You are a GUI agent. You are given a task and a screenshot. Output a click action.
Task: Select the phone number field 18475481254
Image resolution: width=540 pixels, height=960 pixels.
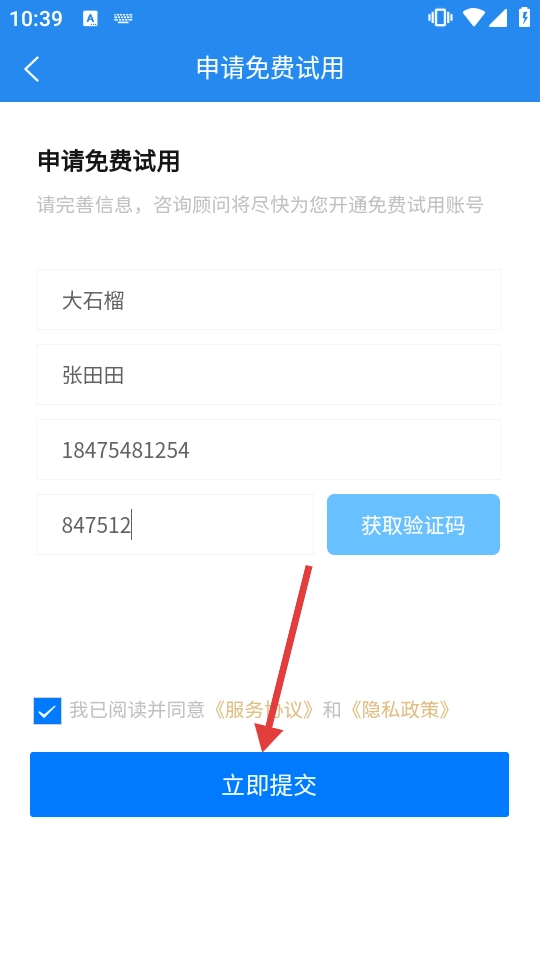(x=268, y=449)
